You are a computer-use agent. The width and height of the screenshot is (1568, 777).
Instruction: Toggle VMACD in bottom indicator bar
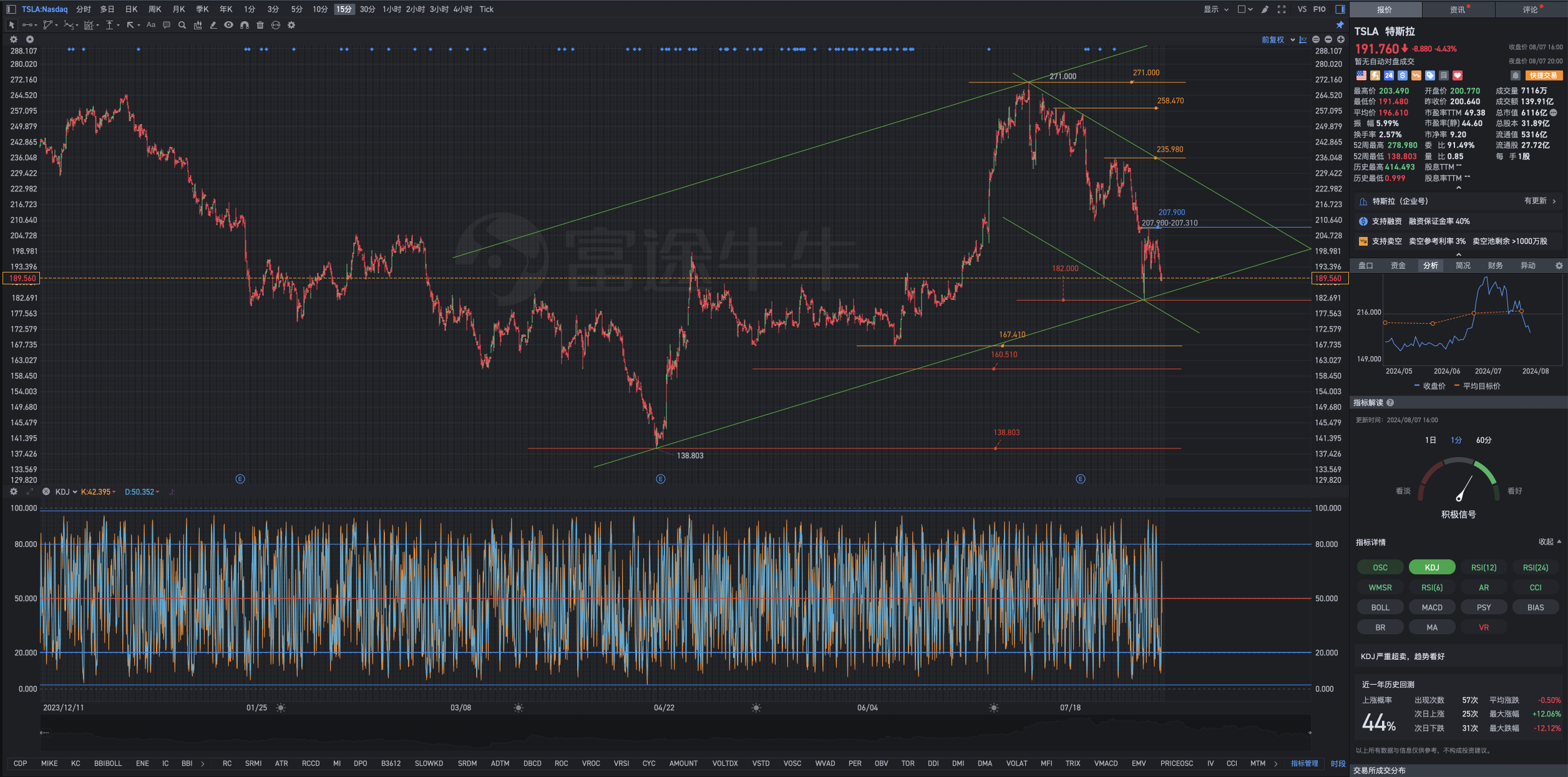coord(1106,763)
